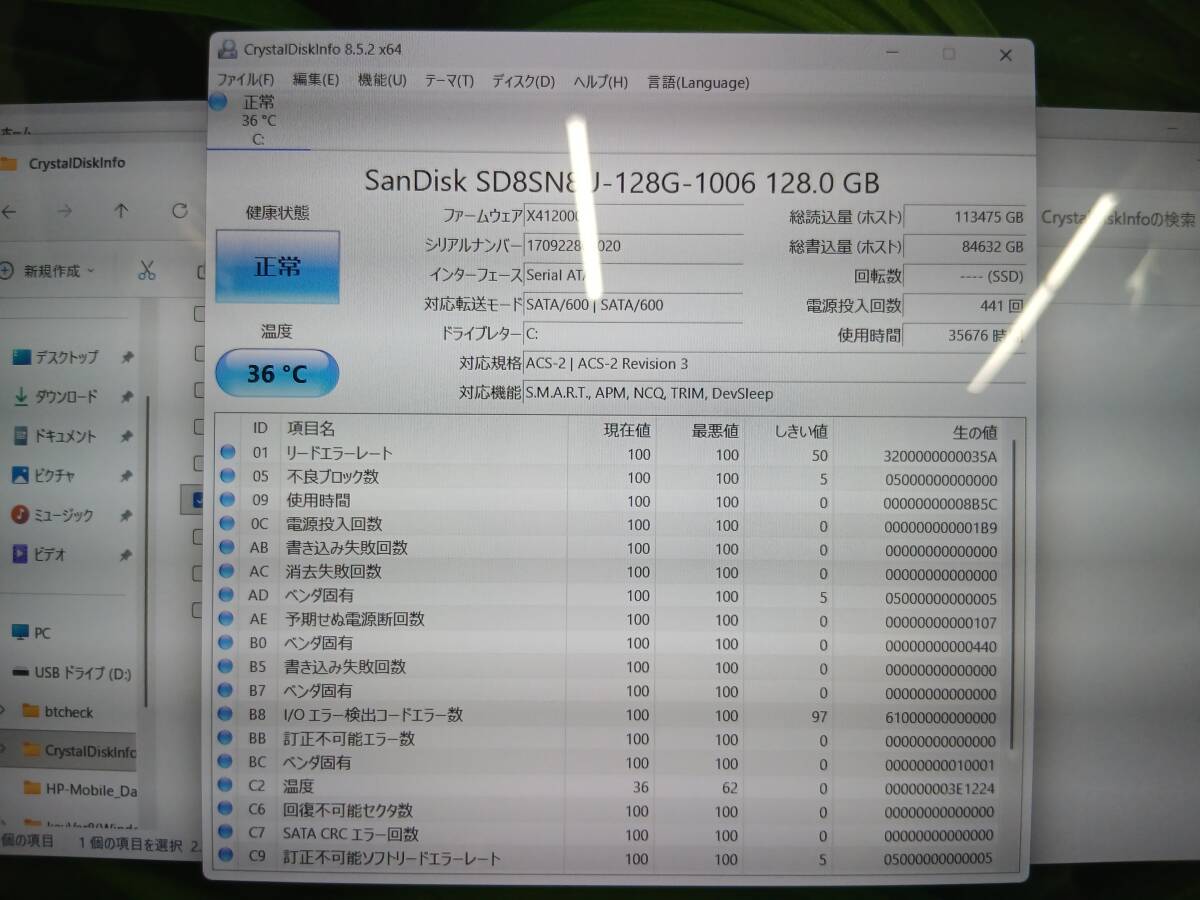Click the total host reads value 113475 GB

964,217
